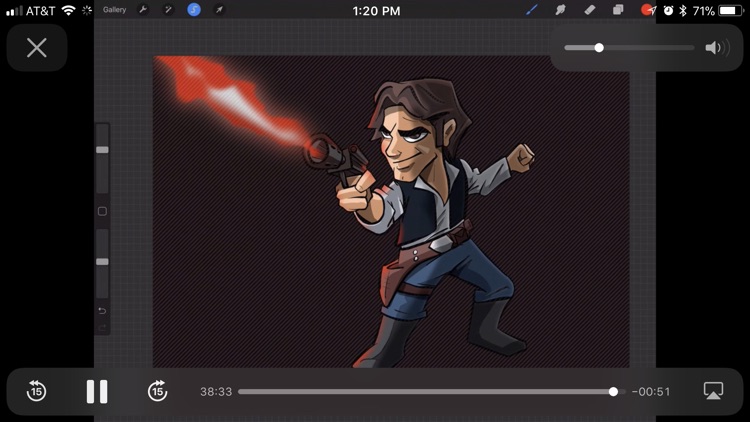Tap the sidebar modify square button
The height and width of the screenshot is (422, 750).
point(102,211)
